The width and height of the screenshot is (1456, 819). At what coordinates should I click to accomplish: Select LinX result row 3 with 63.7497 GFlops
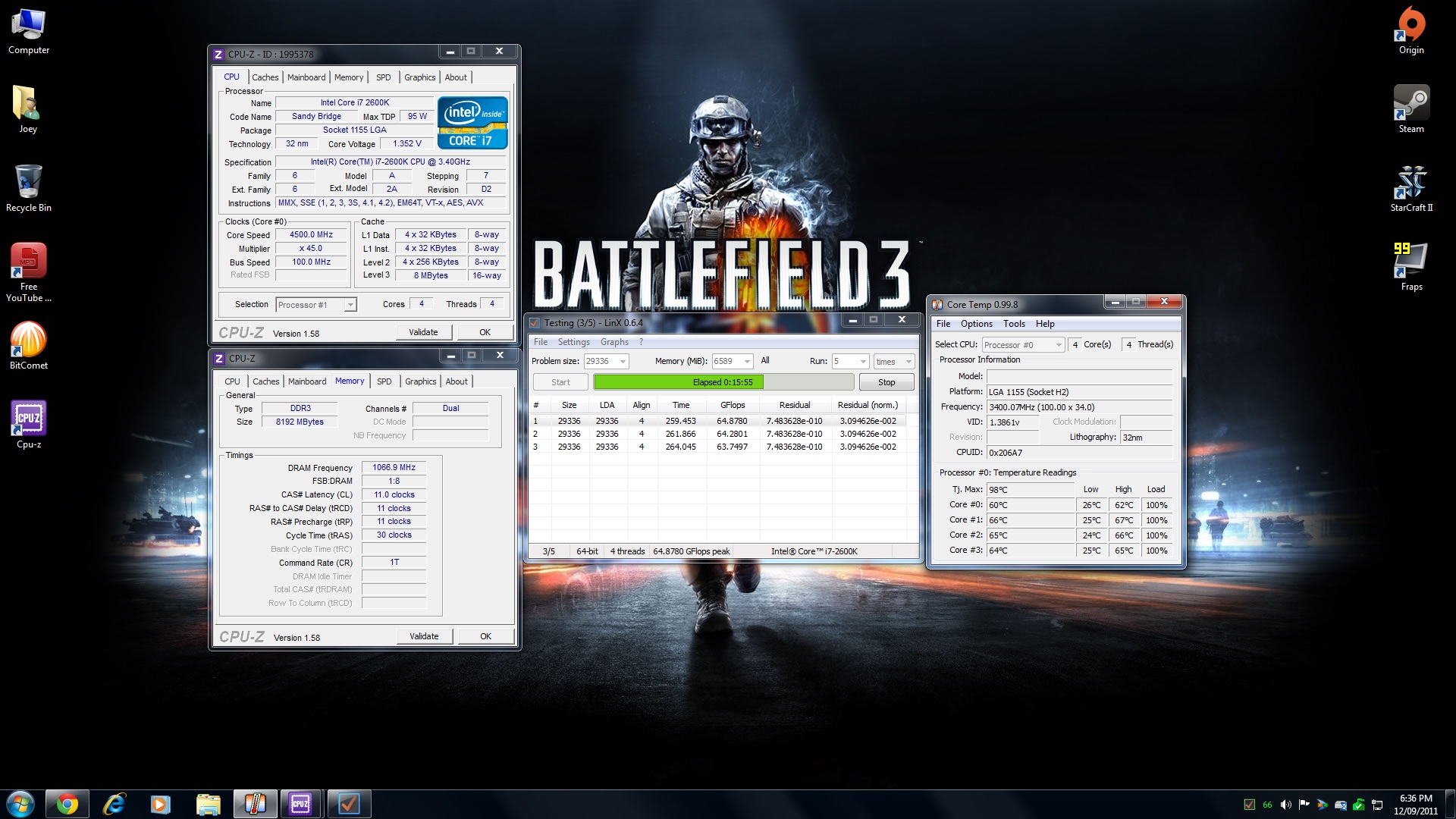click(x=723, y=447)
